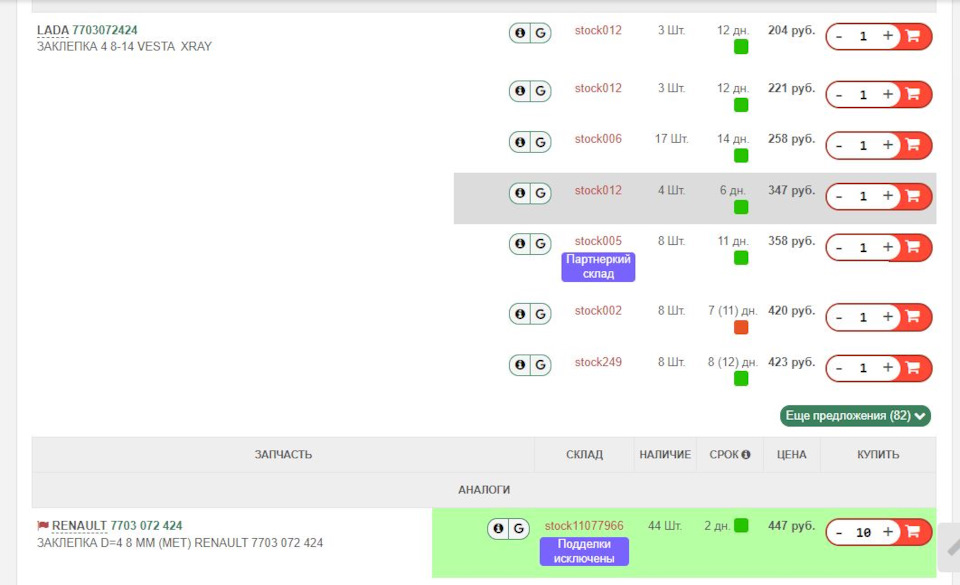
Task: Sort by ЦЕНА column header
Action: pyautogui.click(x=792, y=455)
